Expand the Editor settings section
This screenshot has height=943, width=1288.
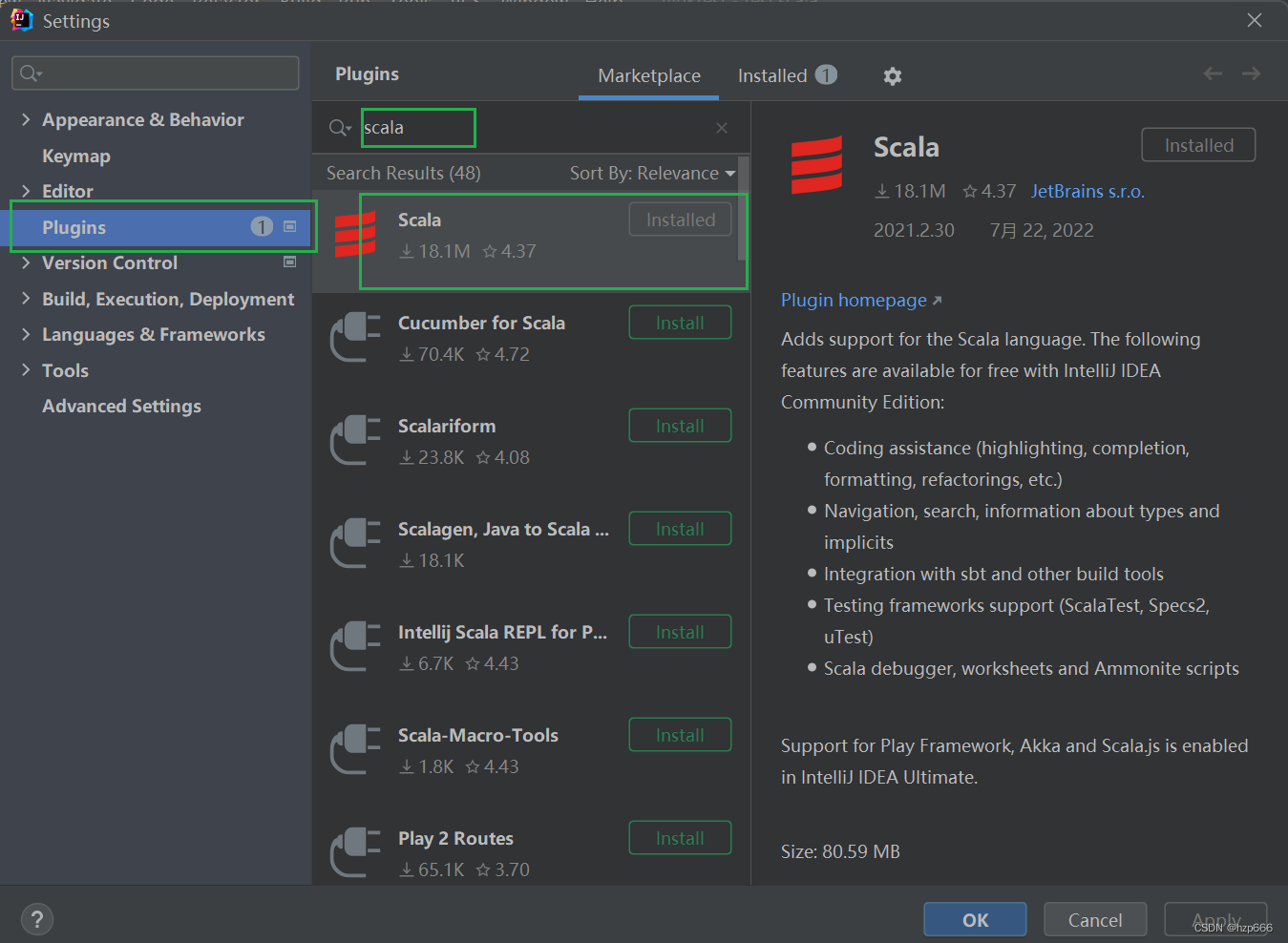tap(26, 191)
